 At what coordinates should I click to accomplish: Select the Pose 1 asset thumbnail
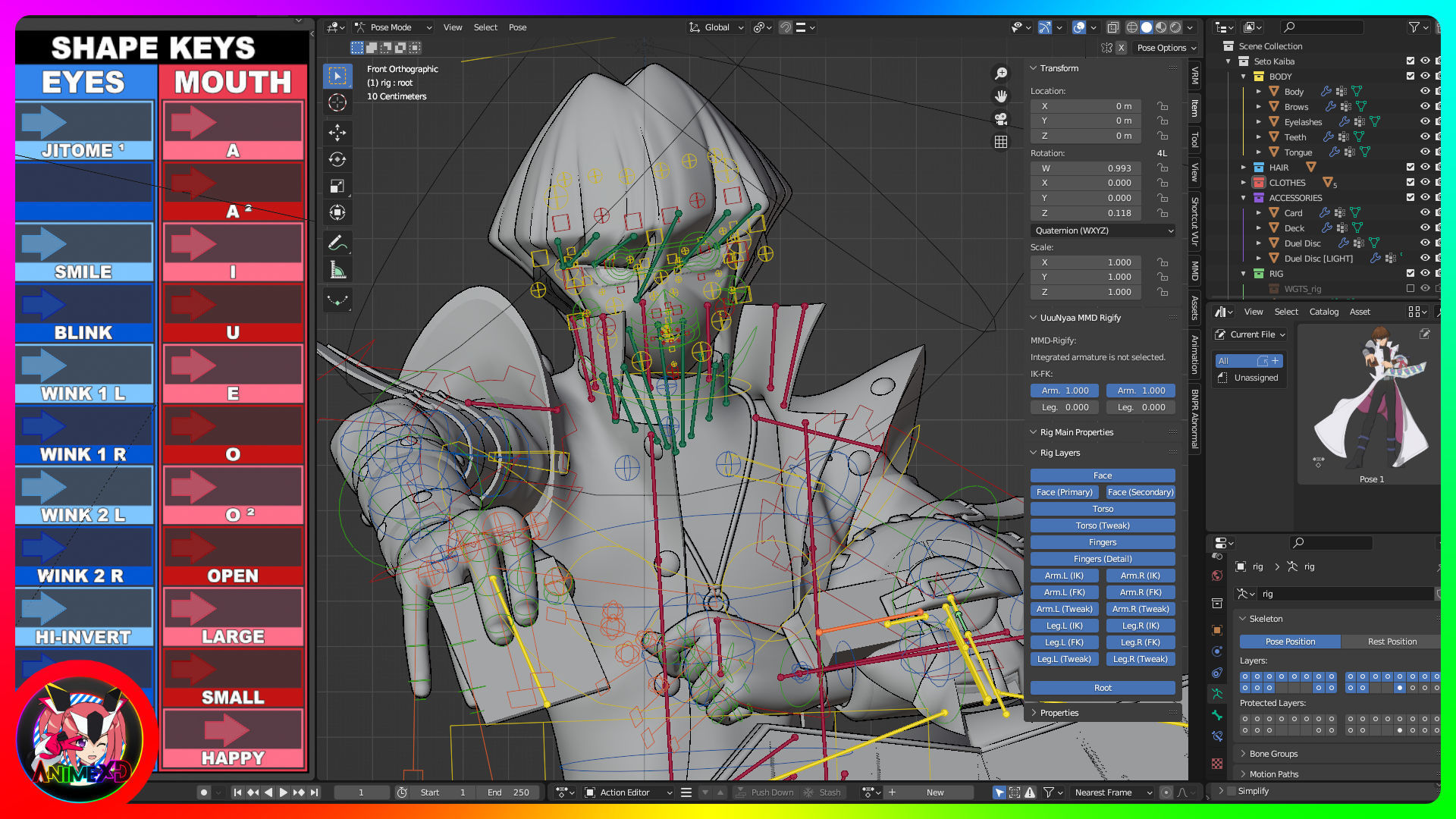[x=1371, y=405]
